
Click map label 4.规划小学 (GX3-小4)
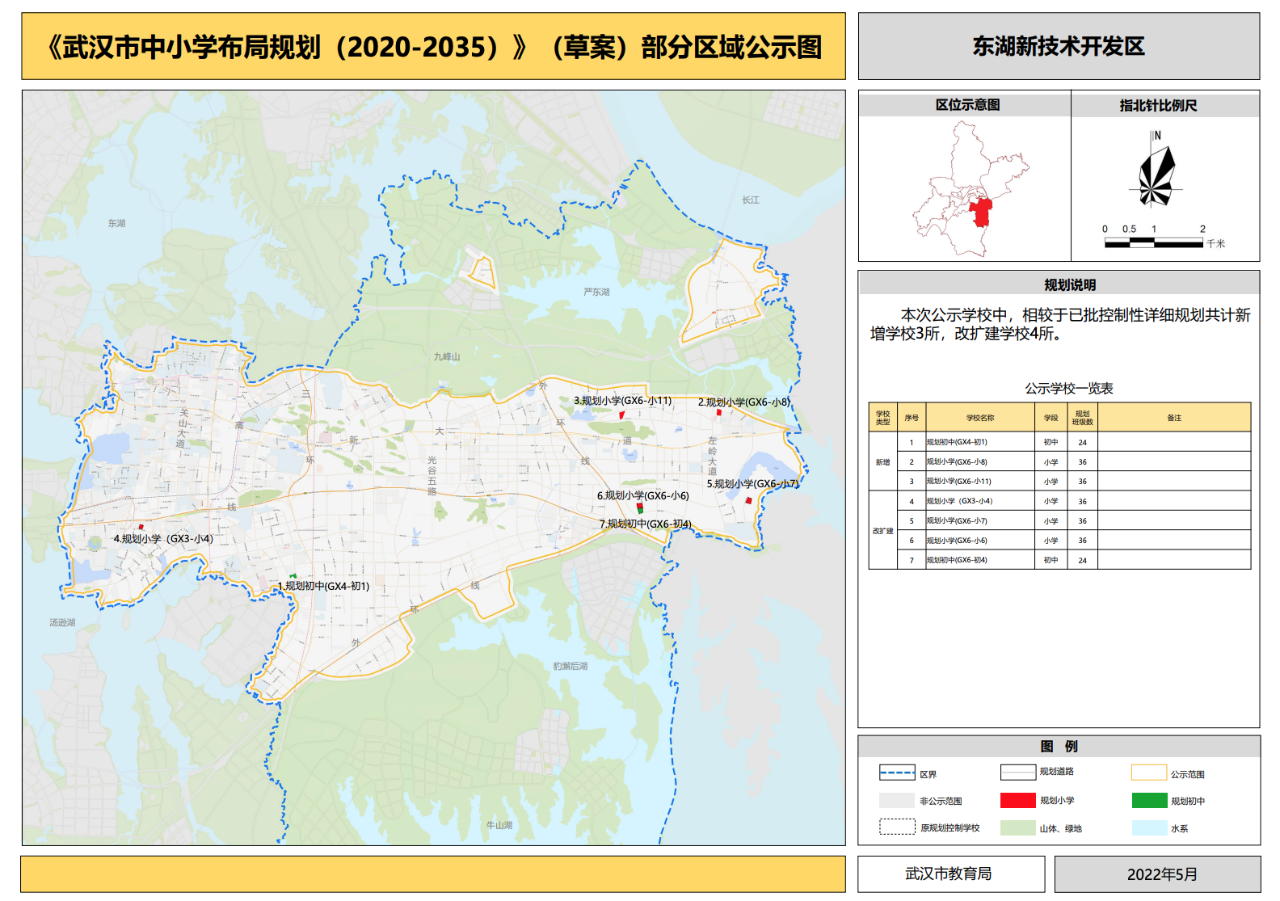(x=163, y=538)
